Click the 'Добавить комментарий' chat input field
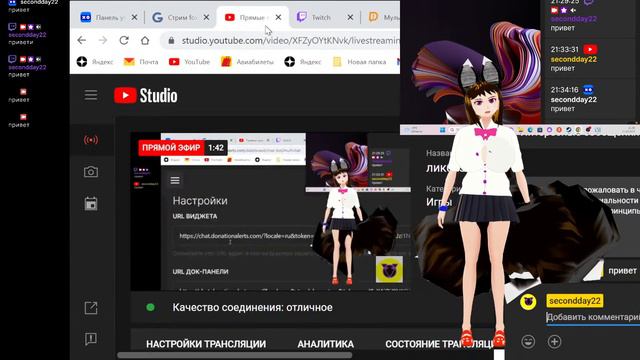Viewport: 640px width, 360px height. [x=593, y=317]
